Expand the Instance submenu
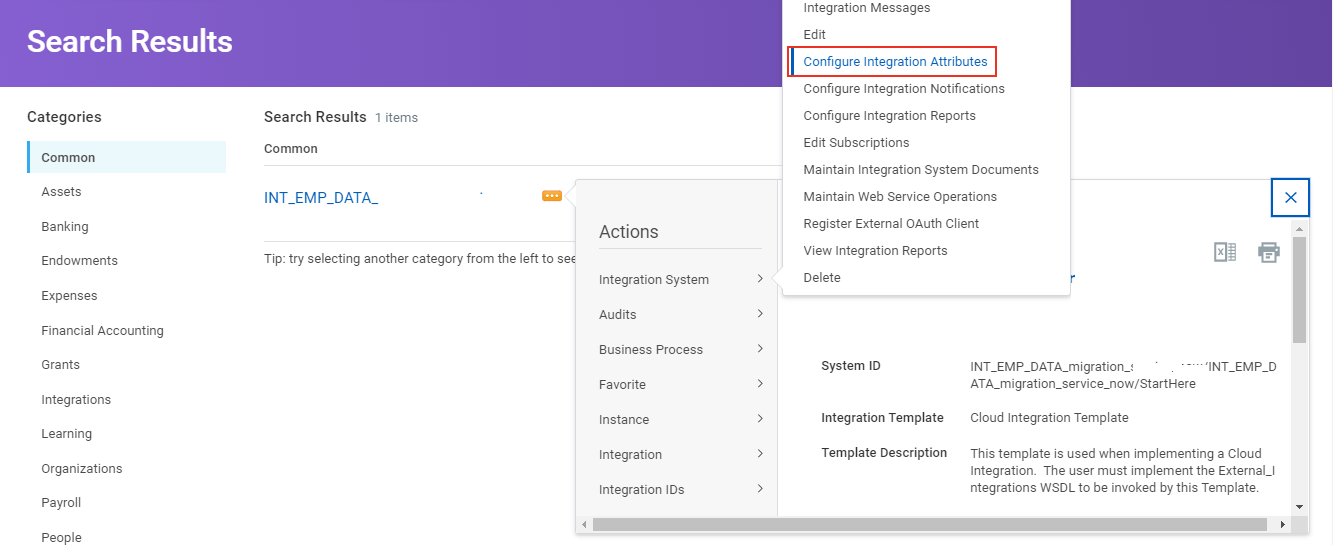This screenshot has width=1333, height=545. (x=680, y=420)
